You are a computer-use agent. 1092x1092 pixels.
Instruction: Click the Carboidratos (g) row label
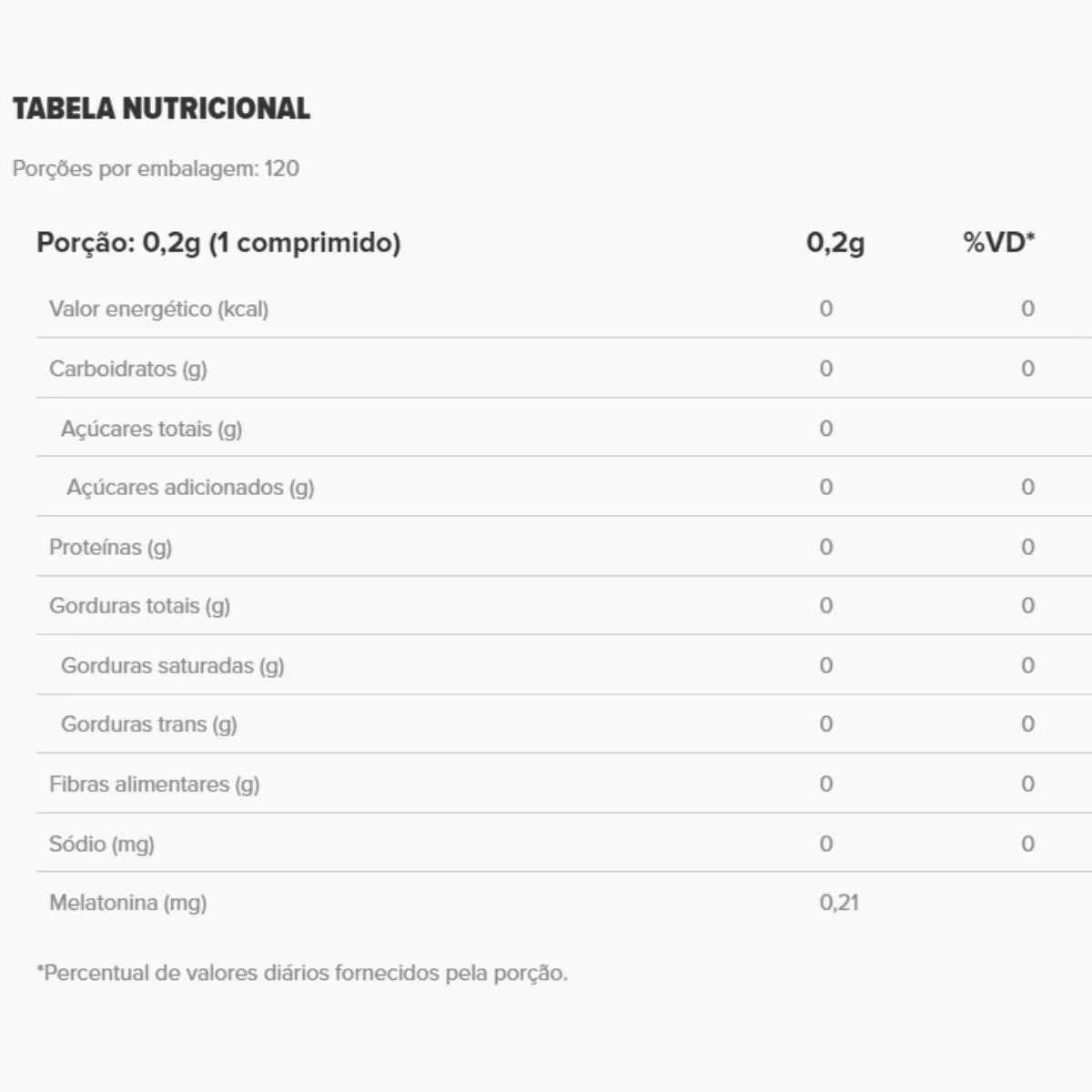click(x=127, y=369)
